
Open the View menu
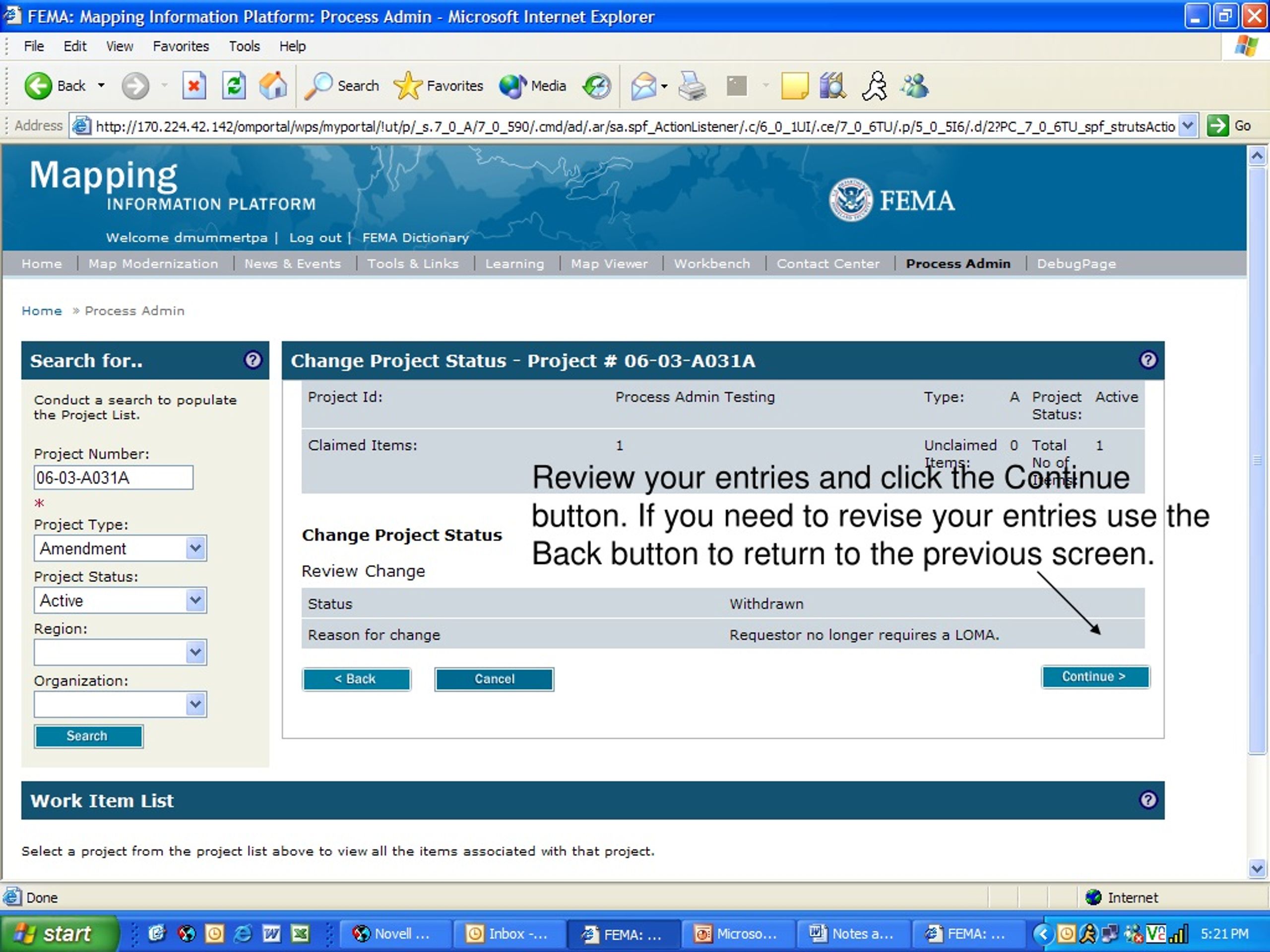120,46
